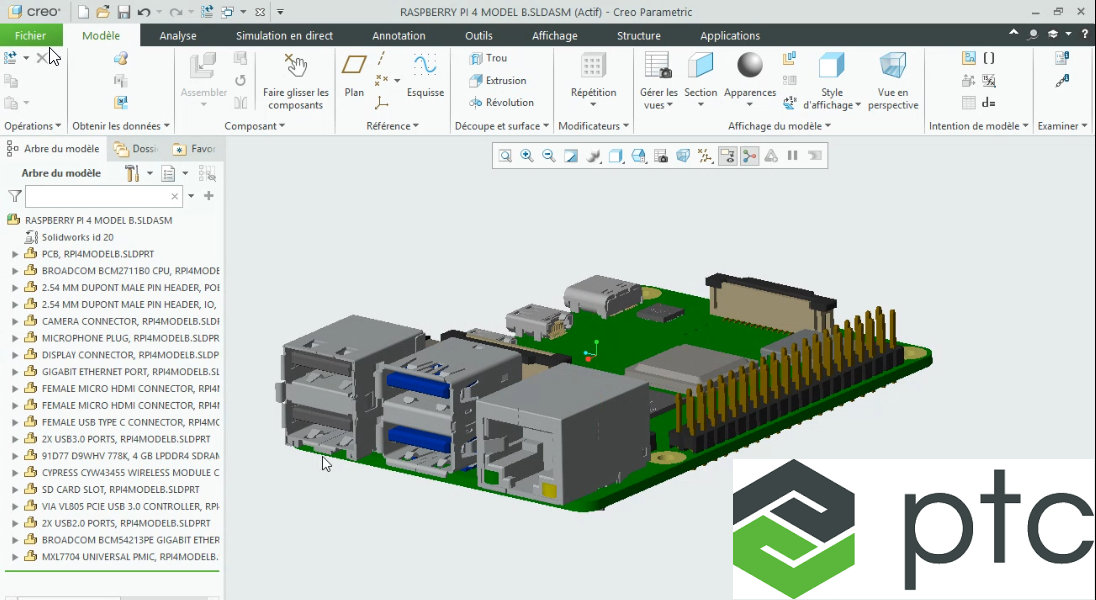This screenshot has width=1096, height=600.
Task: Open the Obtenir les données dropdown
Action: click(x=121, y=126)
